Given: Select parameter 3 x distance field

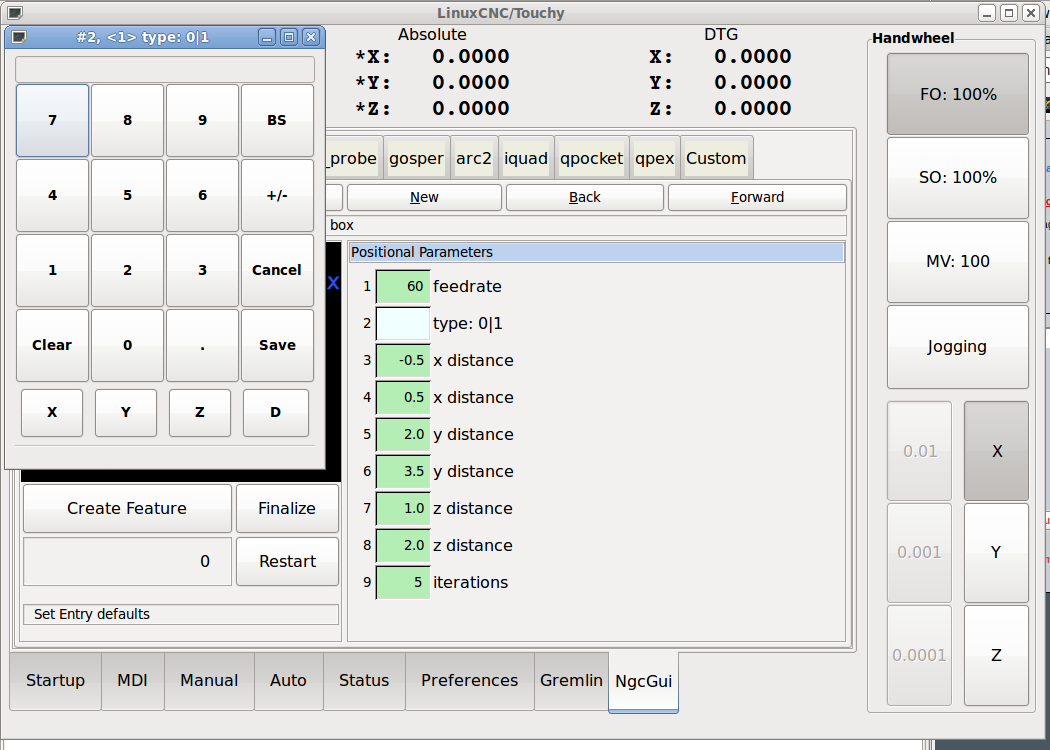Looking at the screenshot, I should point(402,361).
